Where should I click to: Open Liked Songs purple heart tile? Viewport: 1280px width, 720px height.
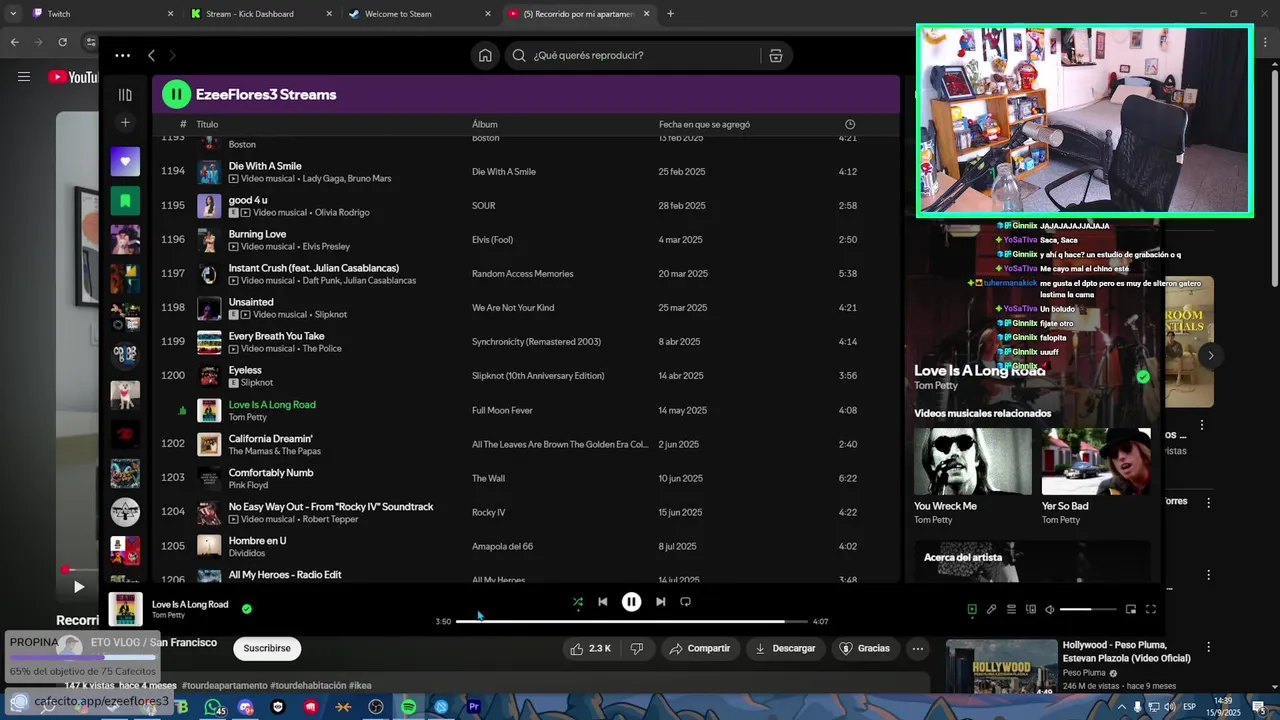coord(125,161)
